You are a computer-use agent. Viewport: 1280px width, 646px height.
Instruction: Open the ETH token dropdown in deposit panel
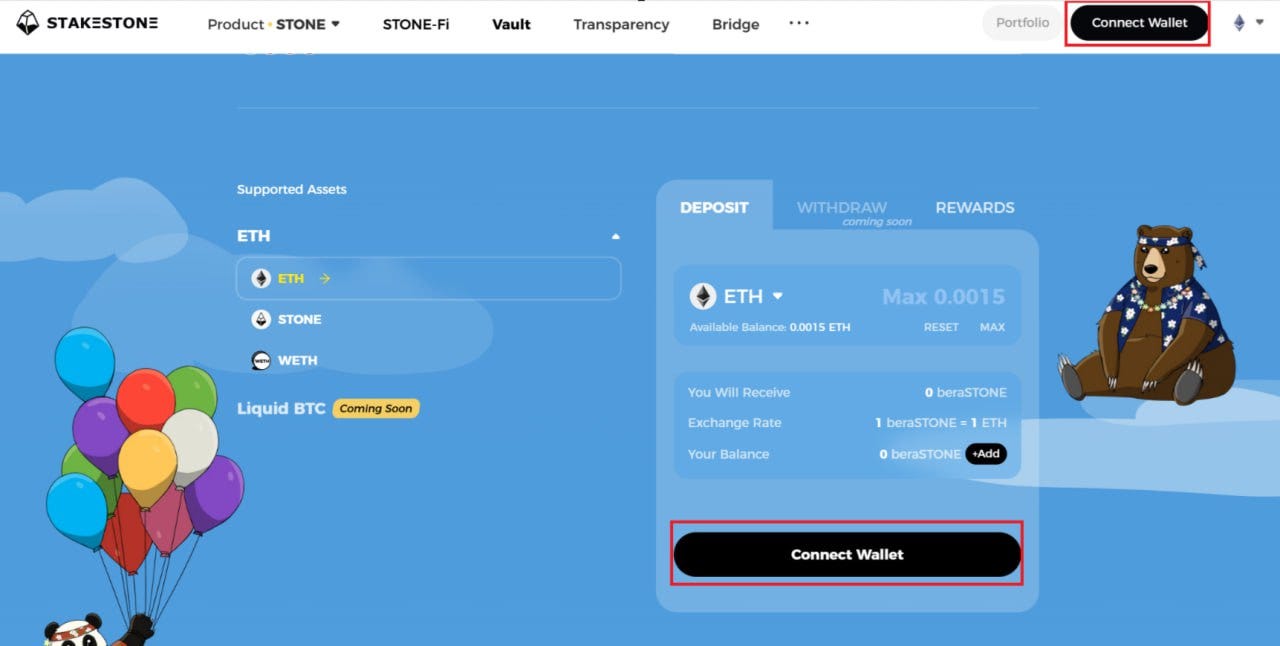[x=737, y=296]
